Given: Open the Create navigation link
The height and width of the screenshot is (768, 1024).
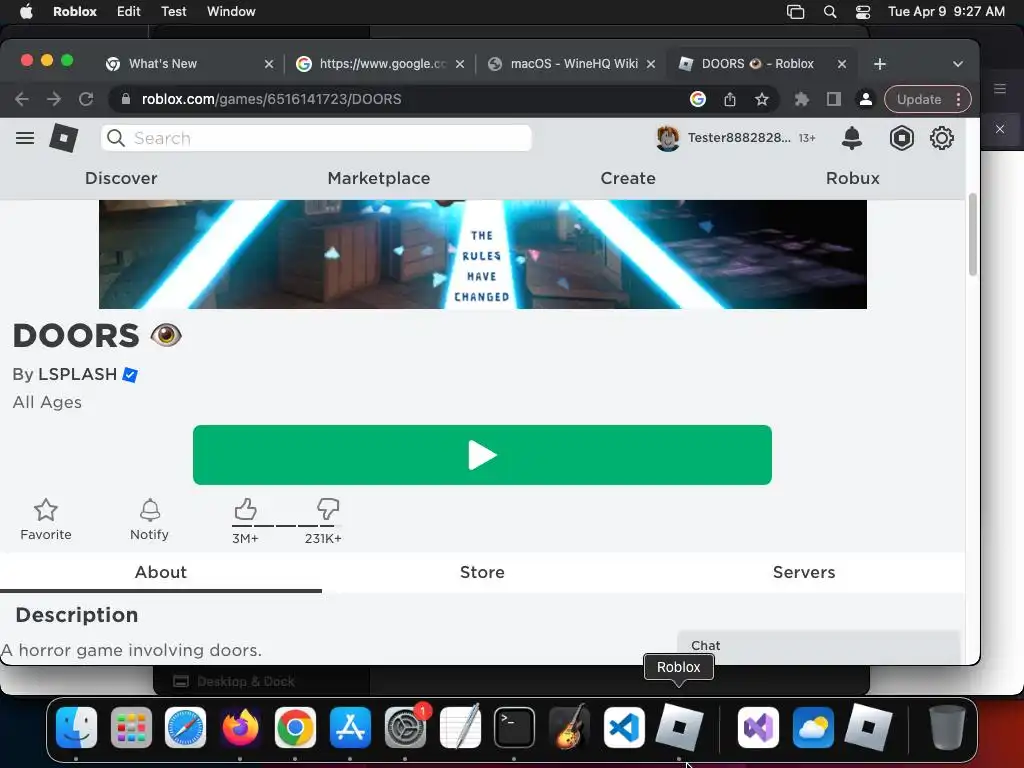Looking at the screenshot, I should tap(628, 178).
